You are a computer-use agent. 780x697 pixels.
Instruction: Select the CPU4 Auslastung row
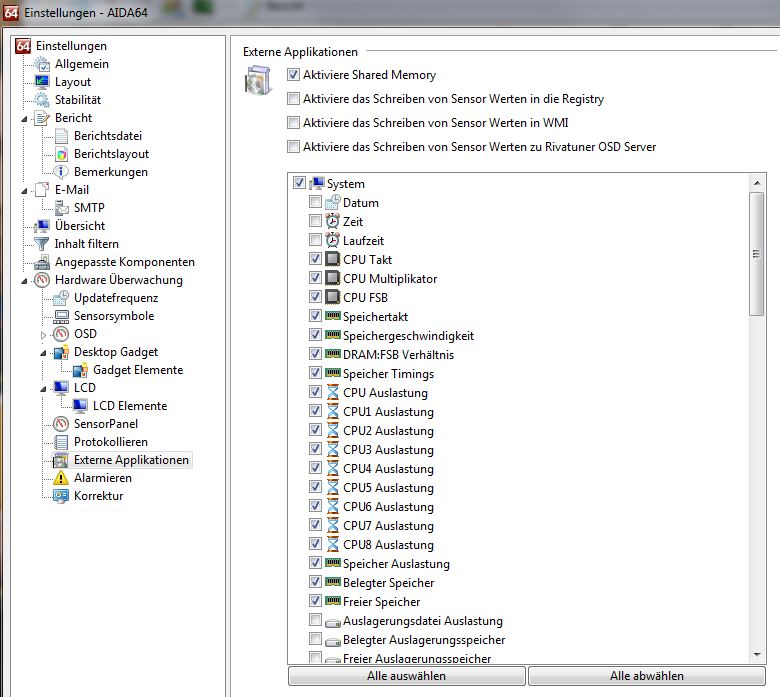pos(388,469)
